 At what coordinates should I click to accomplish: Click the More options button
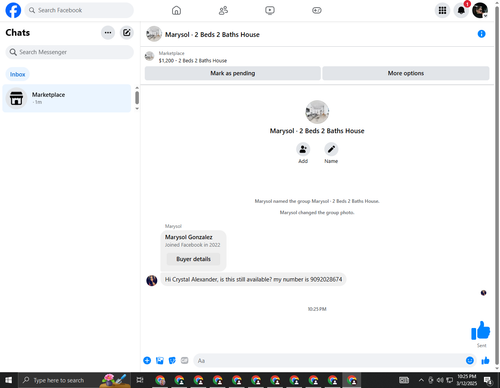click(x=406, y=73)
